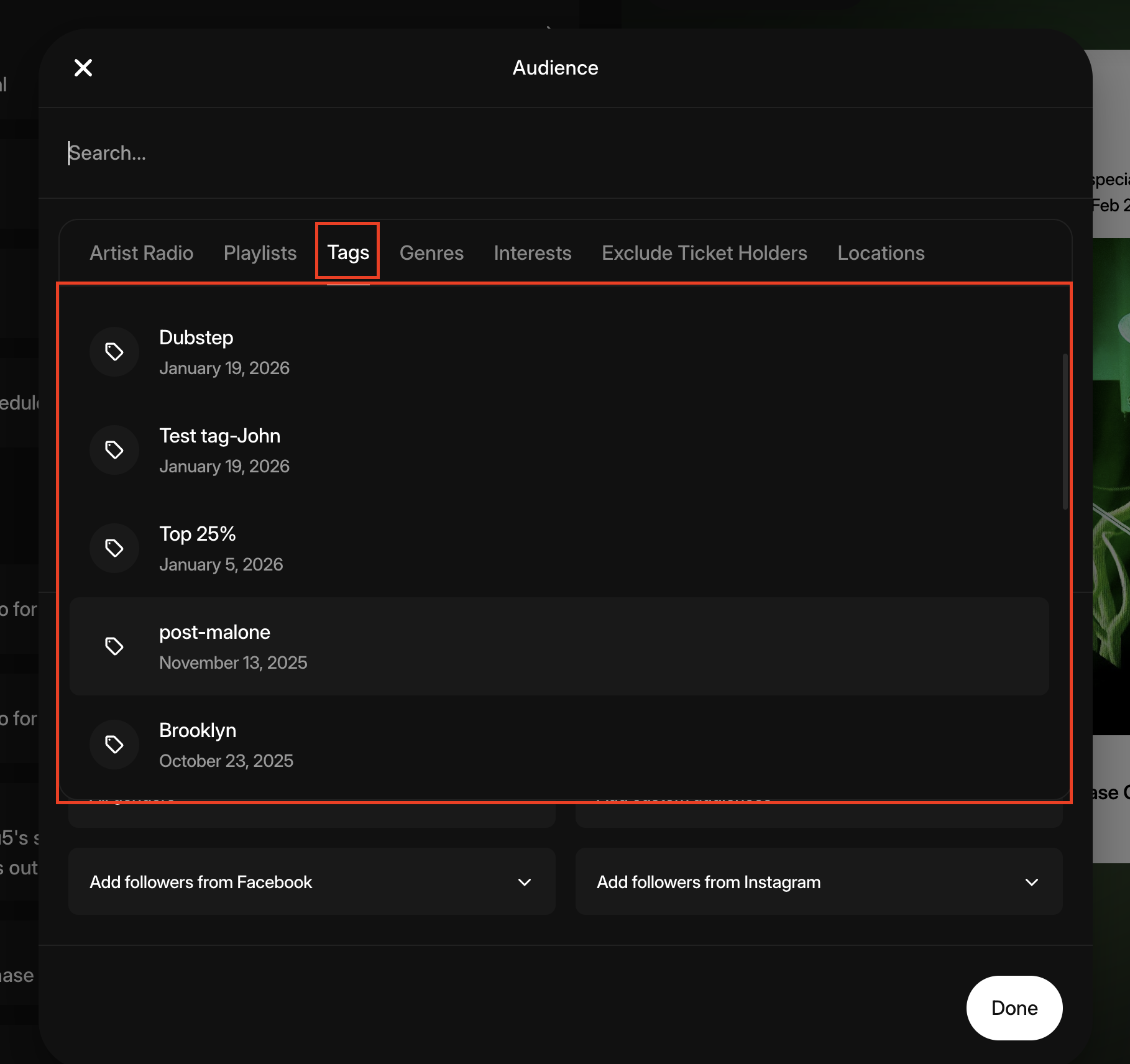Click the tag list vertical scrollbar

1065,432
